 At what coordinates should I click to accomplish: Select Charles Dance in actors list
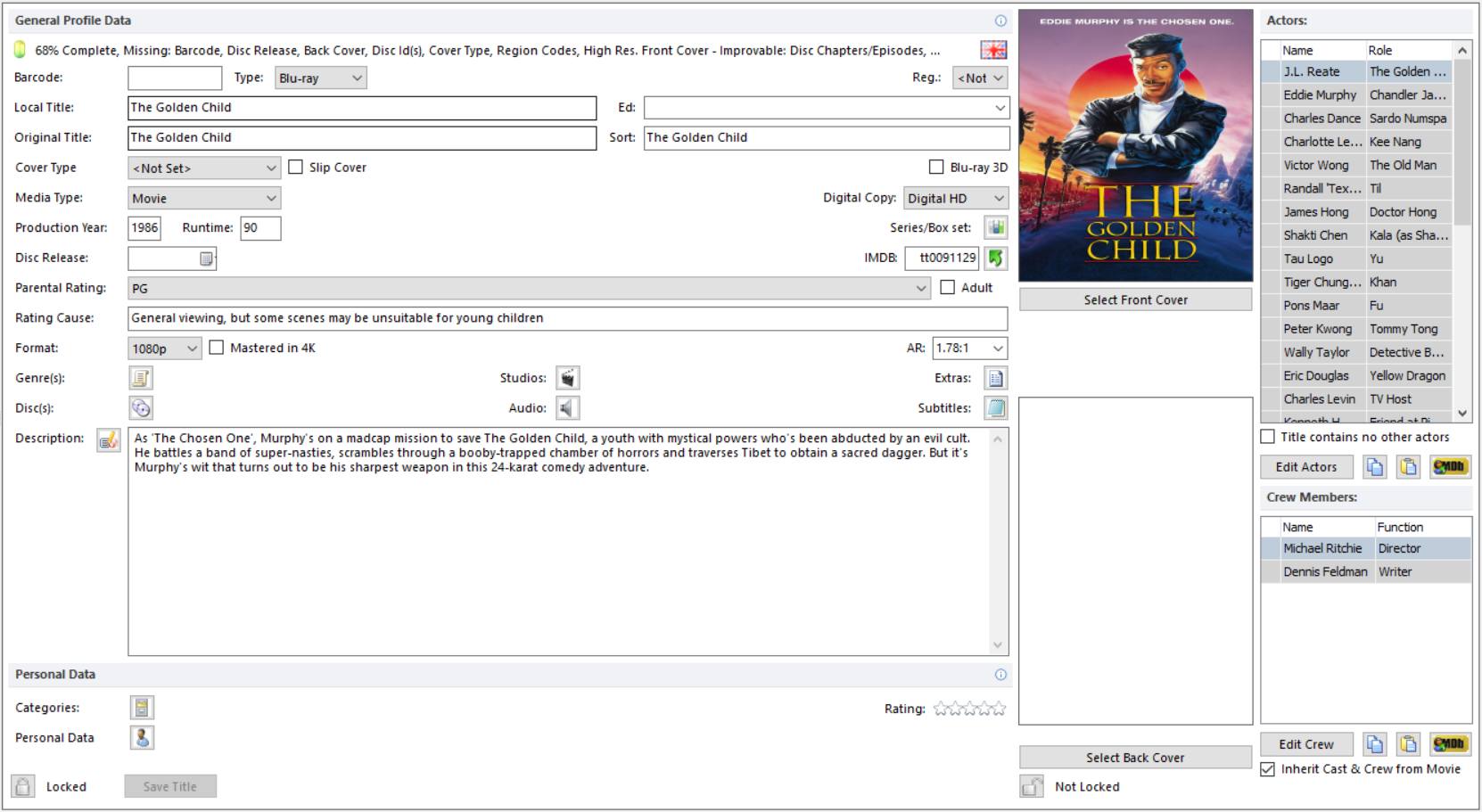coord(1357,118)
